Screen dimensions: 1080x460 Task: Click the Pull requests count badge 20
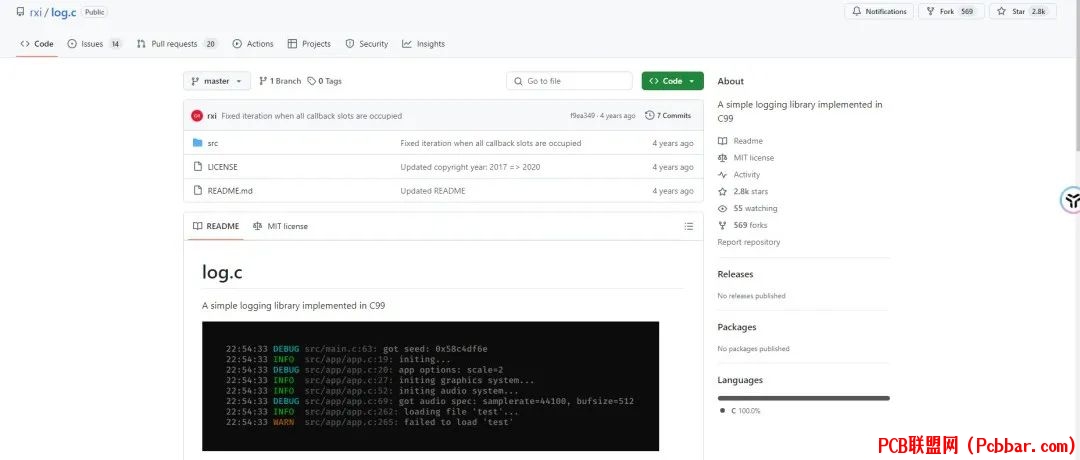(x=210, y=44)
